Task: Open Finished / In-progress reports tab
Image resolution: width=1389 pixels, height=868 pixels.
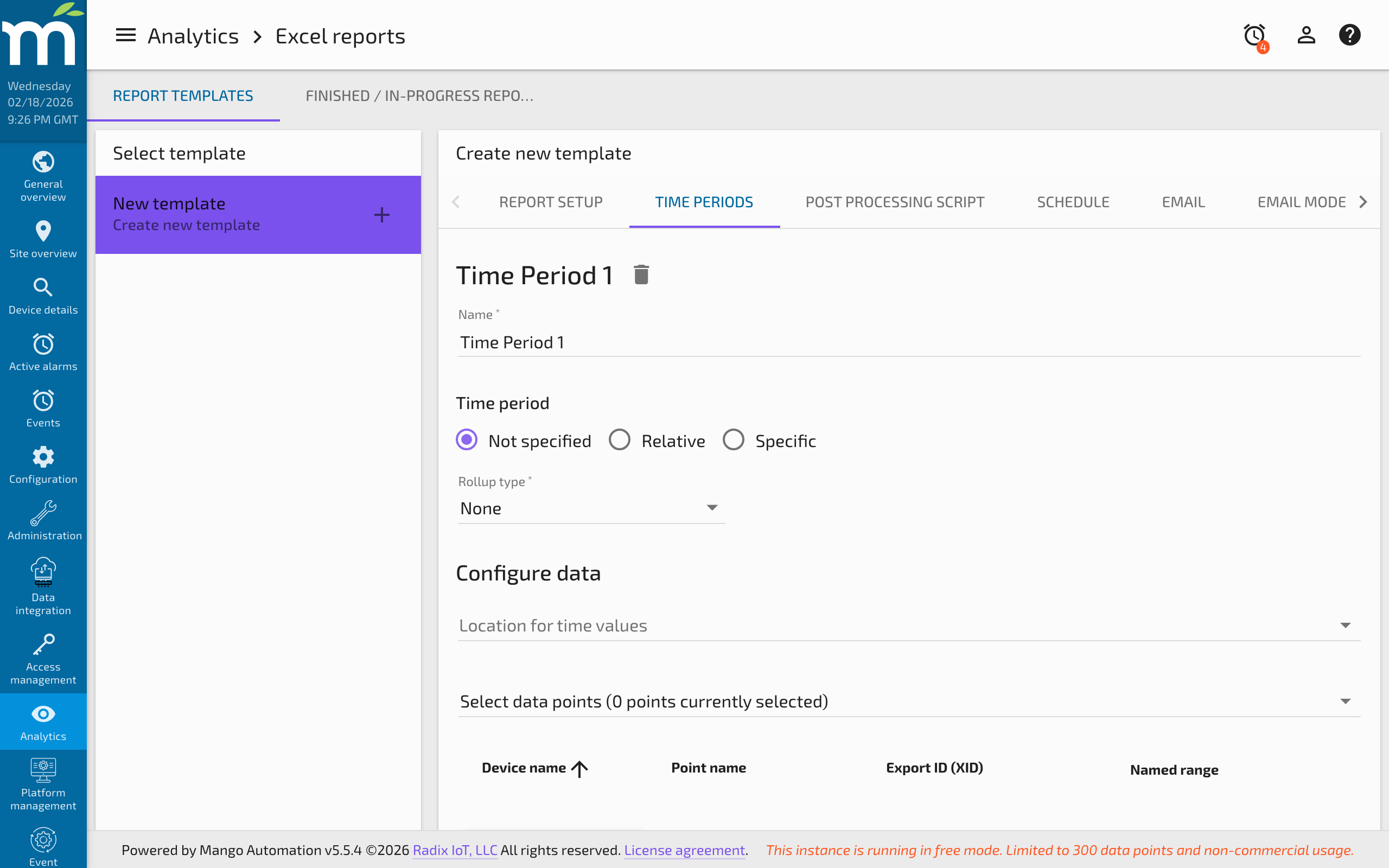Action: coord(419,96)
